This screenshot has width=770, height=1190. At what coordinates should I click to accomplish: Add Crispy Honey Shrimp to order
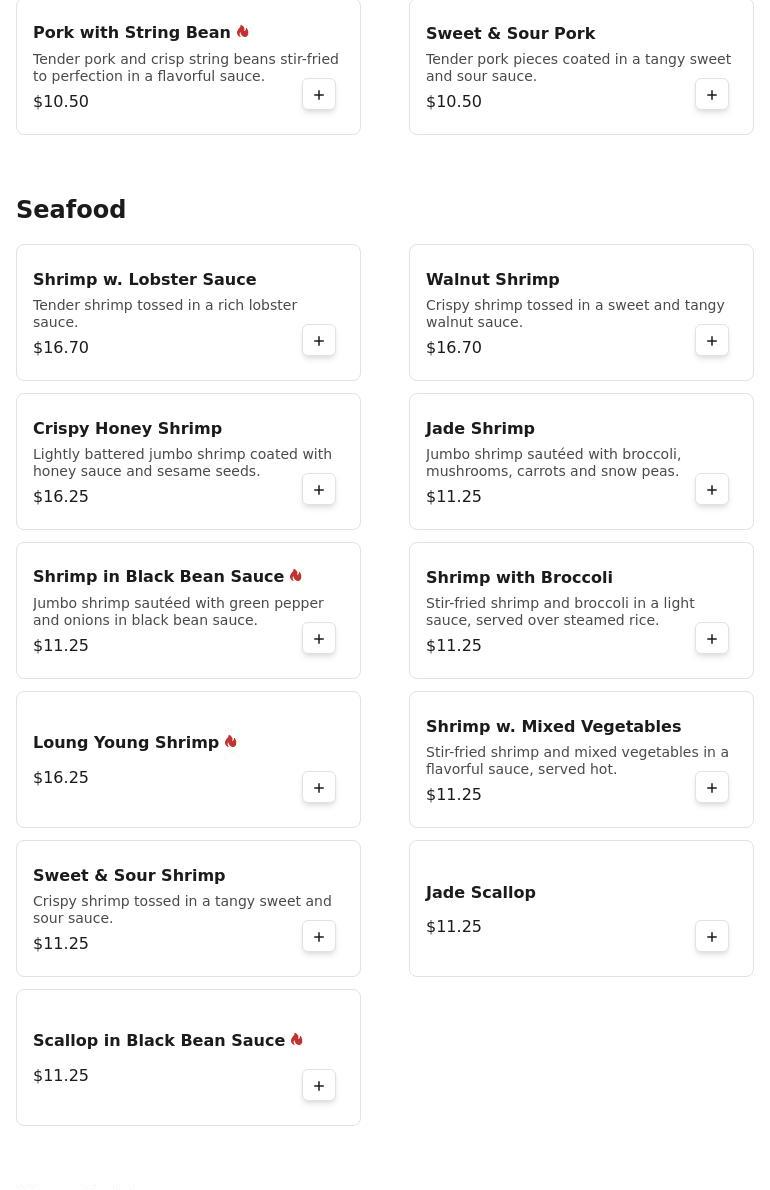coord(319,490)
